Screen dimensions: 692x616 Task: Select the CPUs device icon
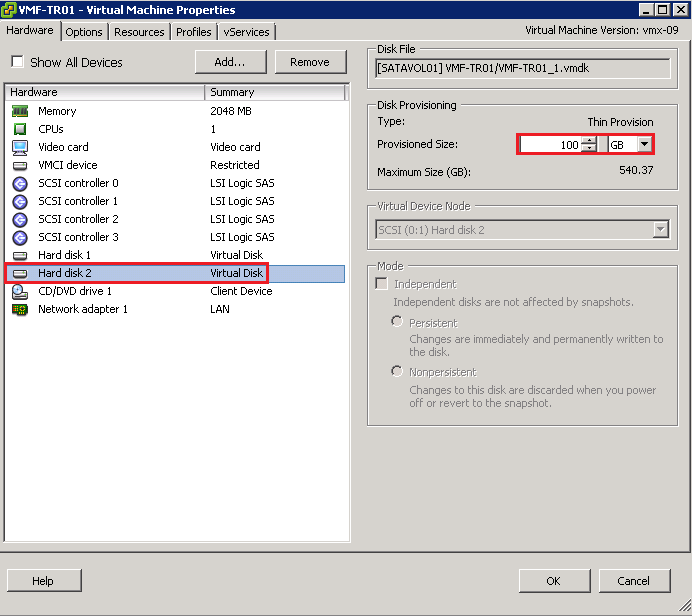pyautogui.click(x=20, y=129)
